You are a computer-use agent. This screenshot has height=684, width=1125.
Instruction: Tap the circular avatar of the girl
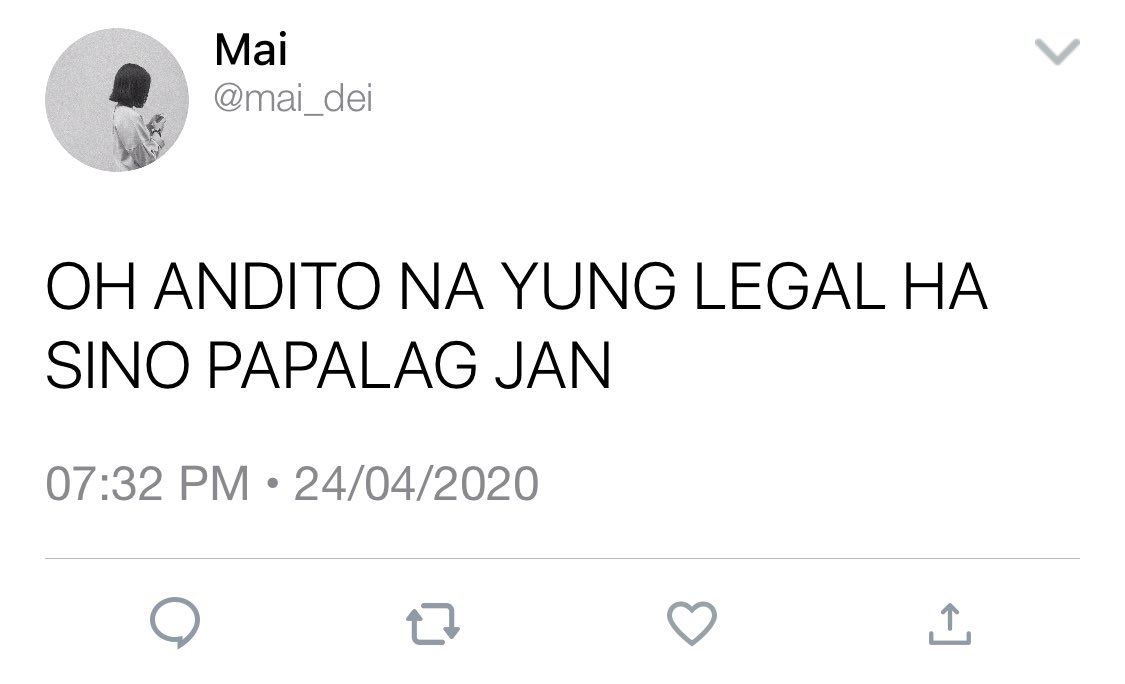point(117,100)
